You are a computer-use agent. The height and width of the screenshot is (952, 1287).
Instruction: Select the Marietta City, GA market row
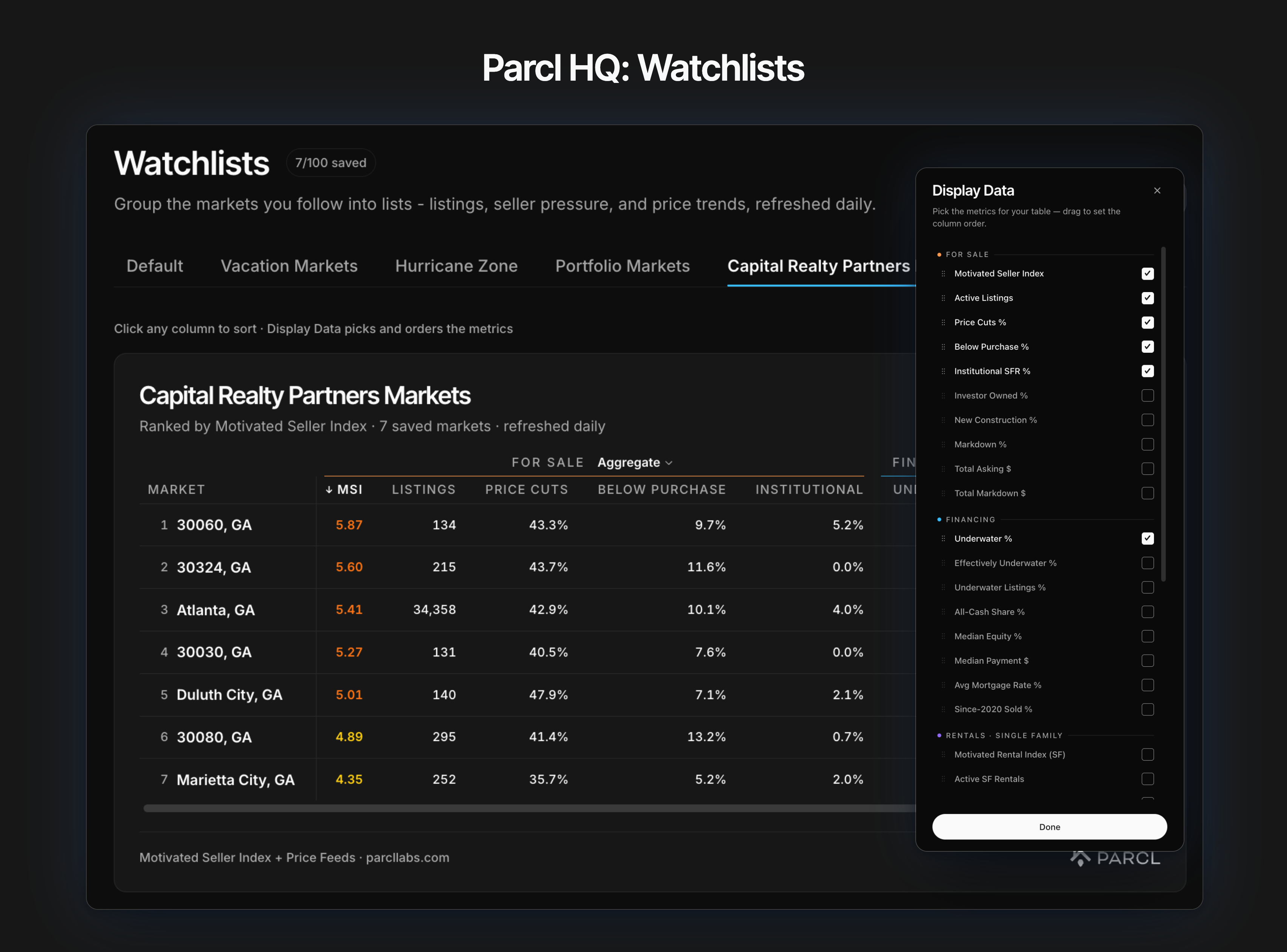527,780
